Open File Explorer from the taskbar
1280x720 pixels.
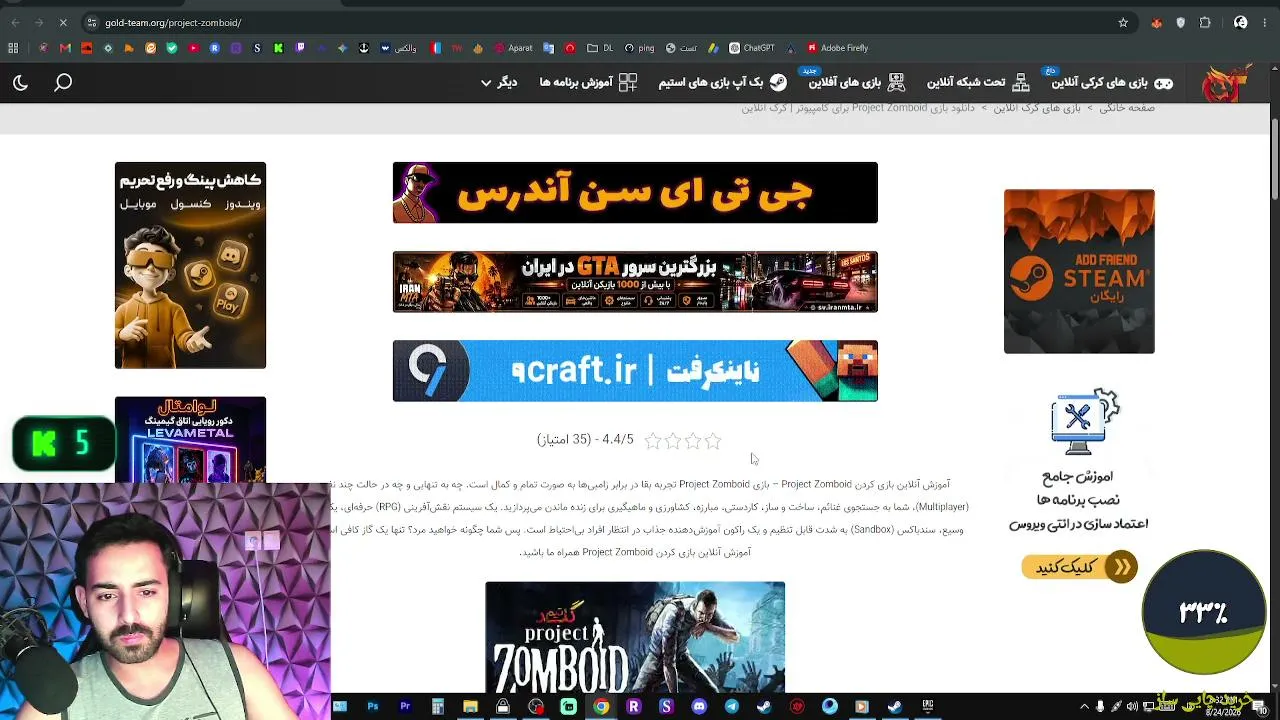[470, 707]
